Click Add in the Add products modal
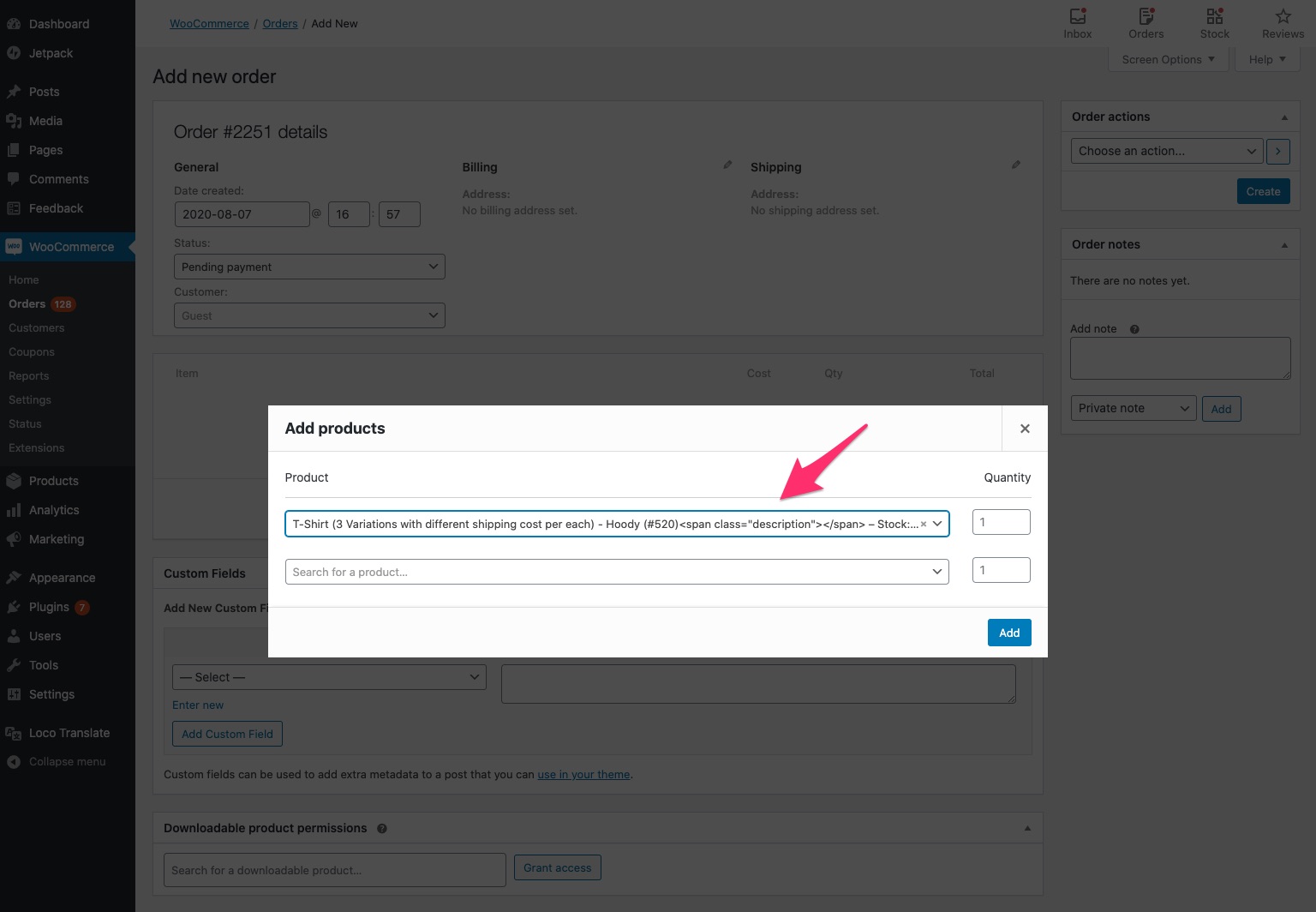This screenshot has width=1316, height=912. click(1008, 633)
